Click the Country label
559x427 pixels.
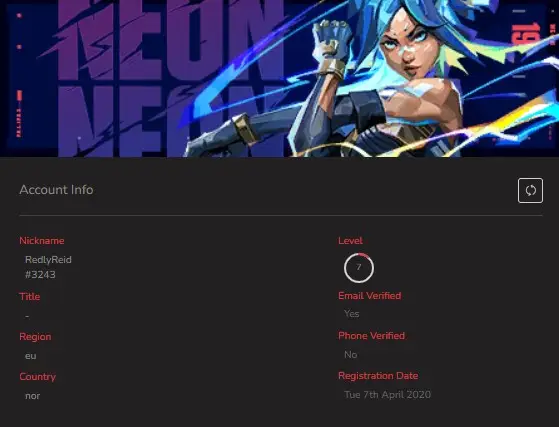click(37, 377)
